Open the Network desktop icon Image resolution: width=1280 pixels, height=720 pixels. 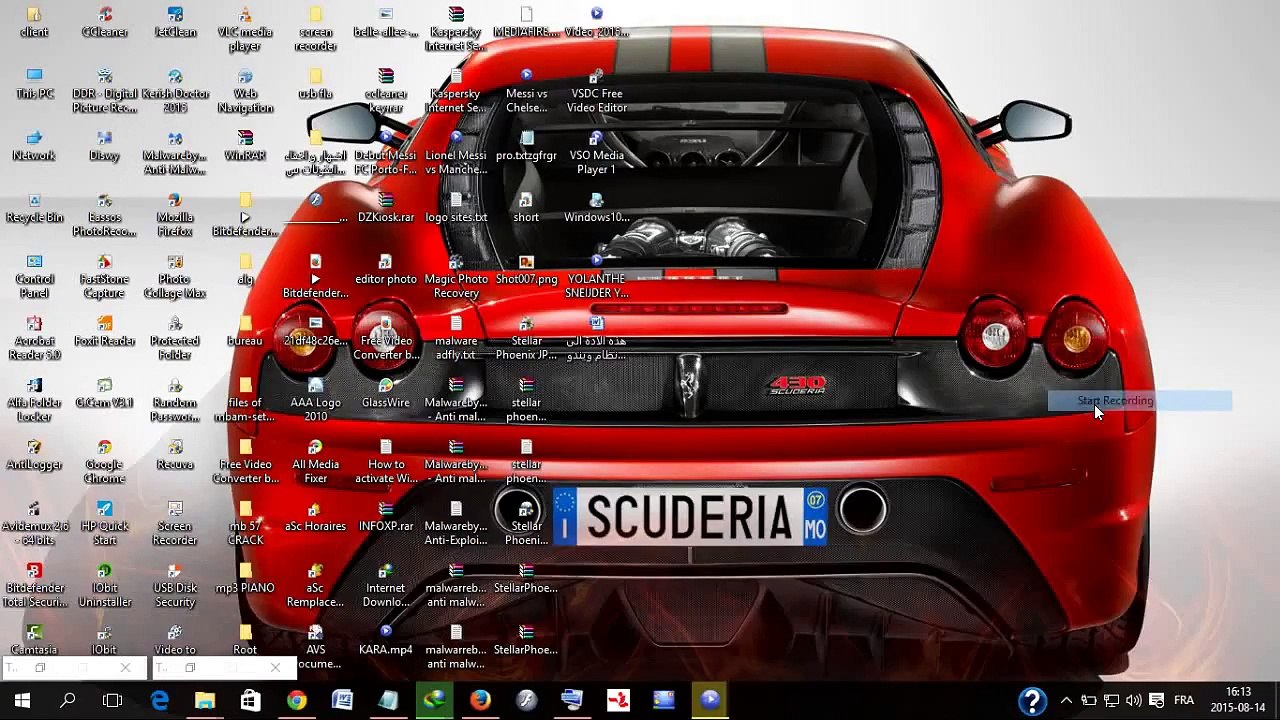pyautogui.click(x=34, y=147)
